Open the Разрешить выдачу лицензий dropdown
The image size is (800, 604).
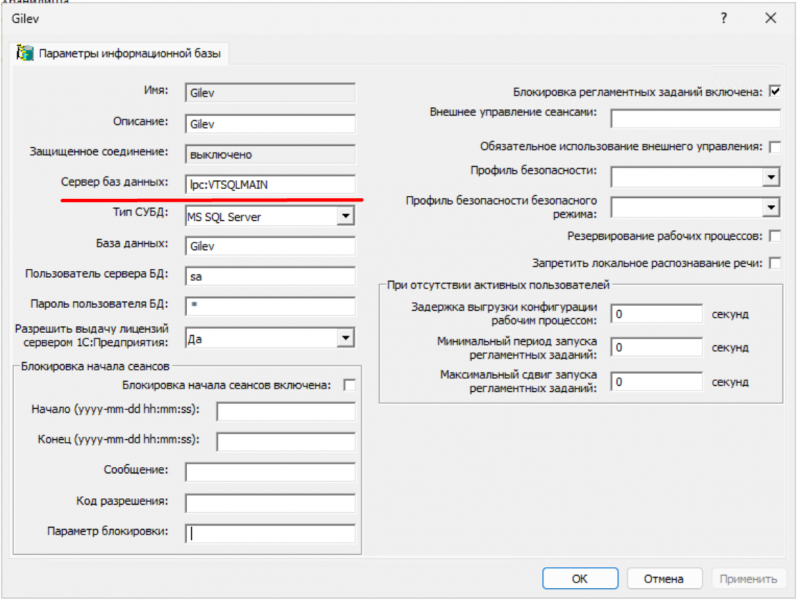pyautogui.click(x=346, y=338)
